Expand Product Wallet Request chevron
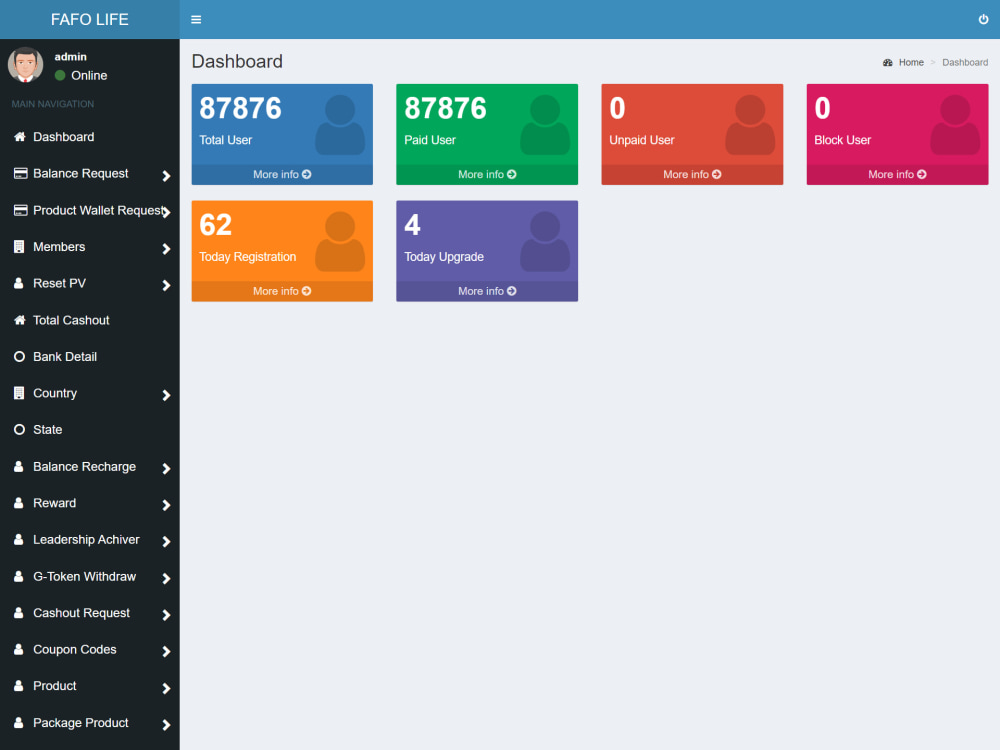 (x=166, y=212)
